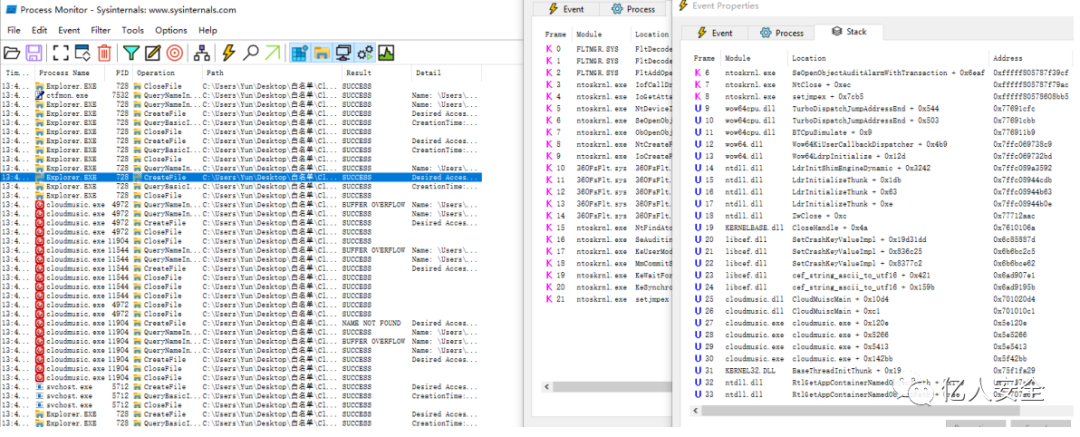The width and height of the screenshot is (1080, 437).
Task: Select frame cef_string_ascii_to_utf16 + 0x421
Action: click(x=853, y=275)
